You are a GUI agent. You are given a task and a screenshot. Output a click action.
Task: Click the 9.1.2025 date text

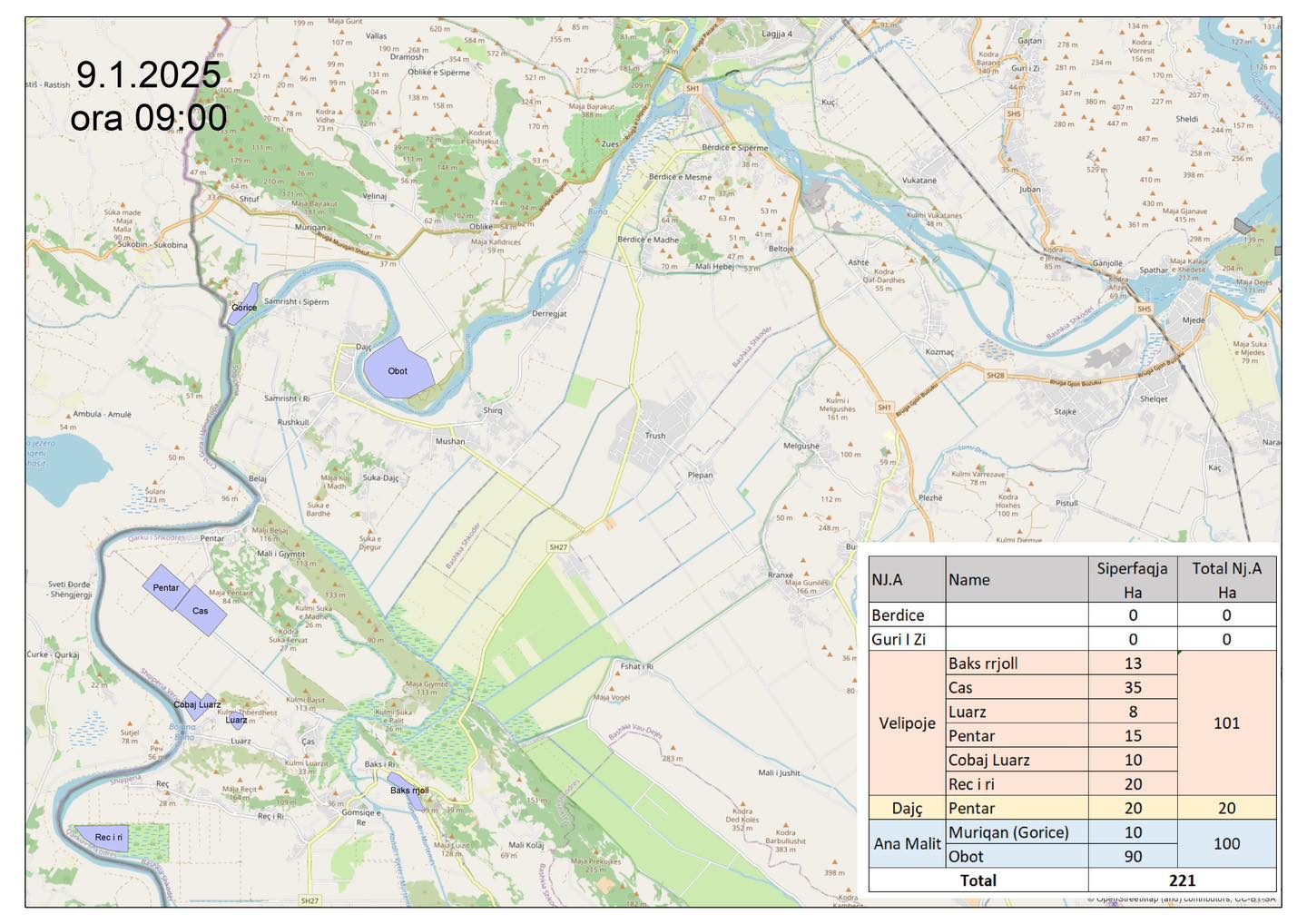point(148,75)
